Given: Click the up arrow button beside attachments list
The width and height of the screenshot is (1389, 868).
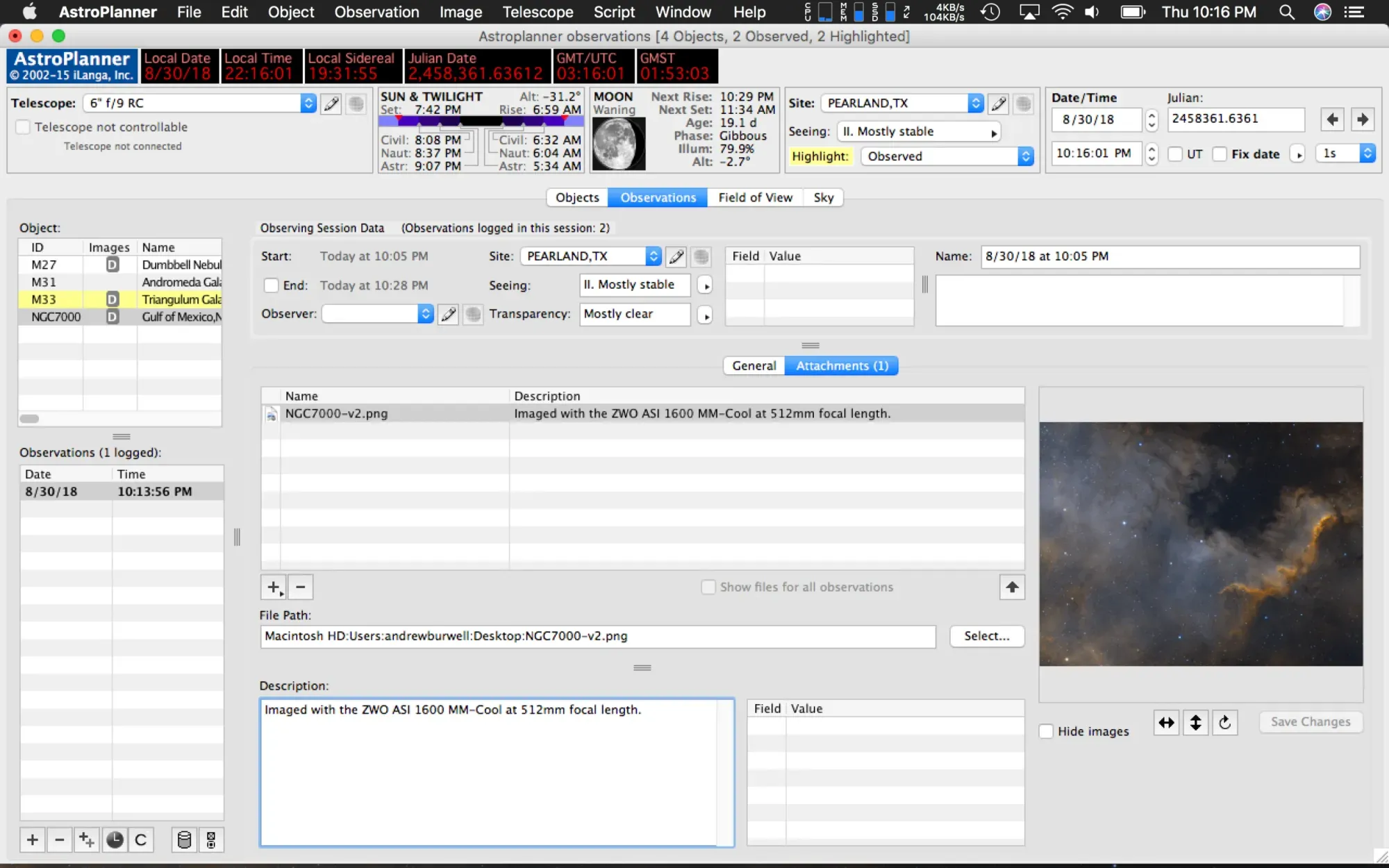Looking at the screenshot, I should (1012, 587).
